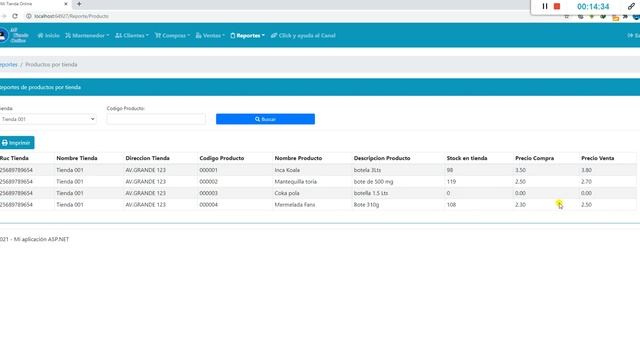Image resolution: width=640 pixels, height=360 pixels.
Task: Click the Imprimir button
Action: [x=17, y=143]
